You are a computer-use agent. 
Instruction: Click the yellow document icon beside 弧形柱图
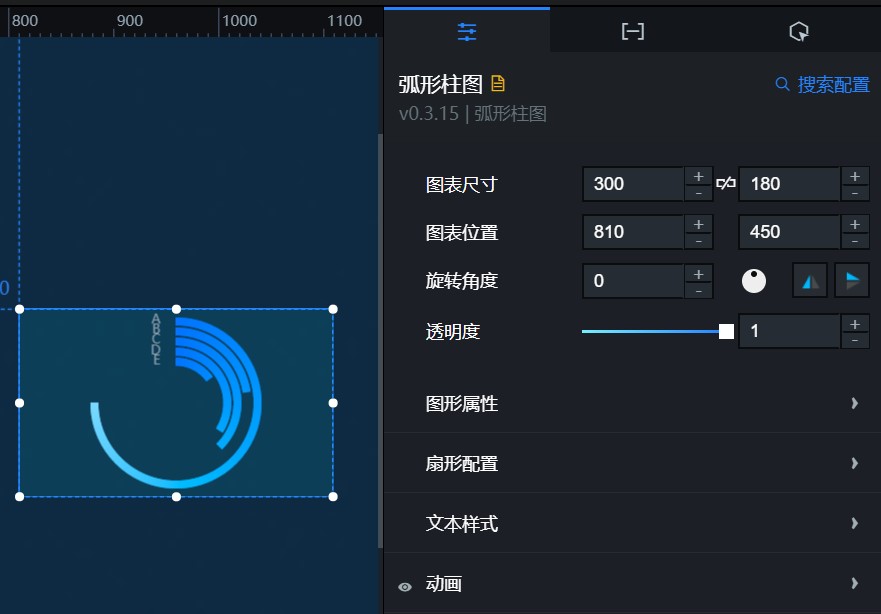[x=498, y=84]
